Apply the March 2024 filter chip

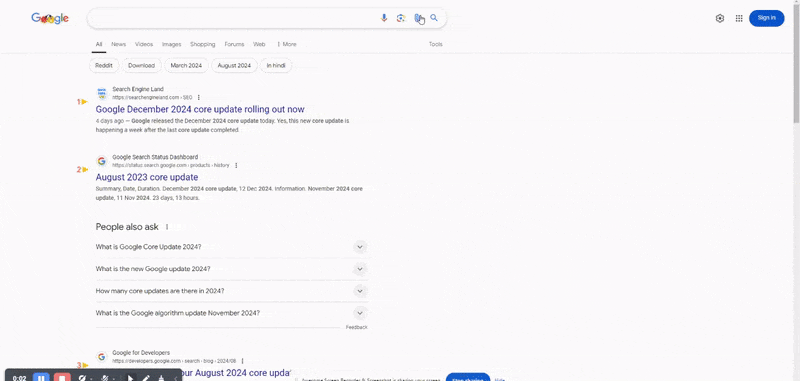(186, 65)
